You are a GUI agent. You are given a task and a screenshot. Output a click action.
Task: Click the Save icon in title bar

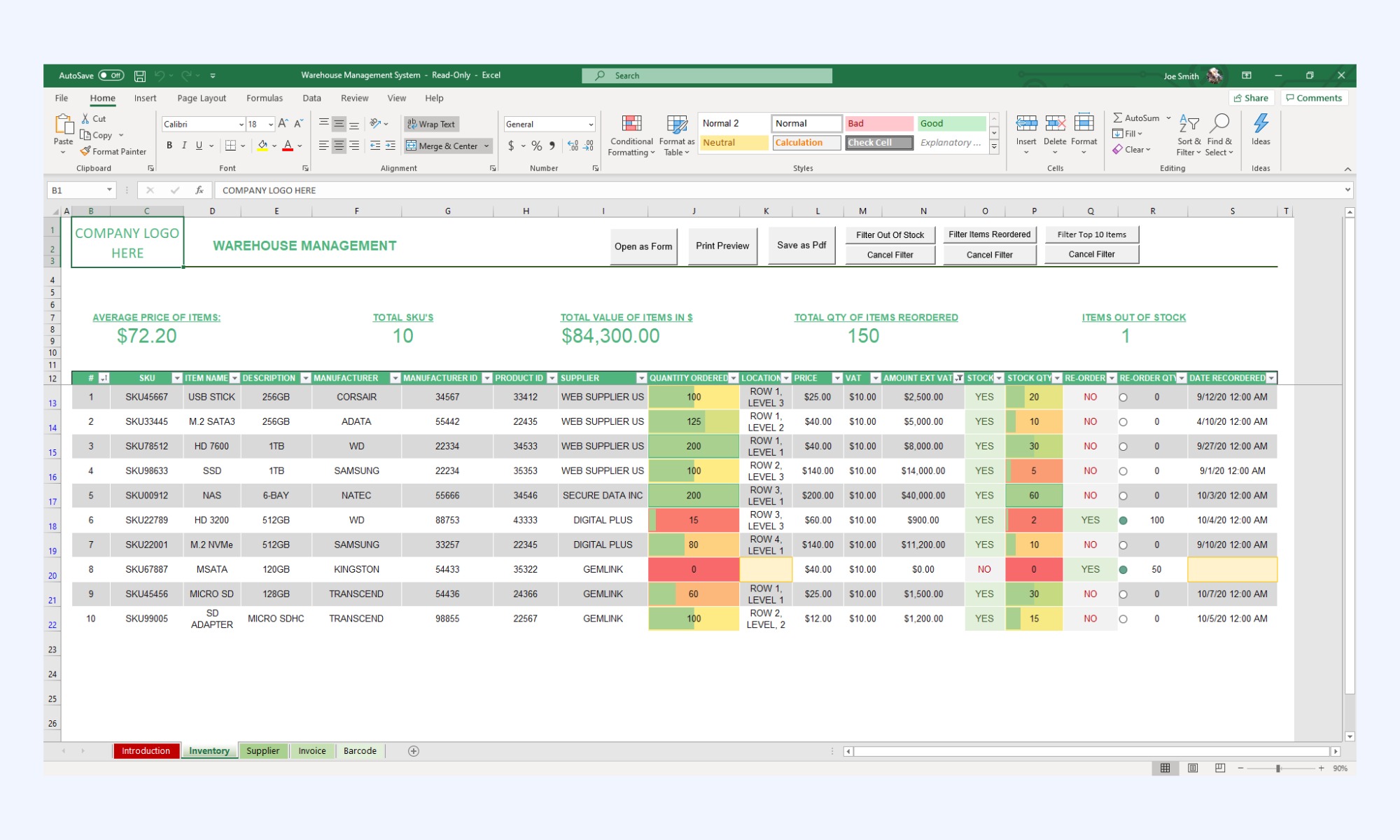(x=140, y=76)
